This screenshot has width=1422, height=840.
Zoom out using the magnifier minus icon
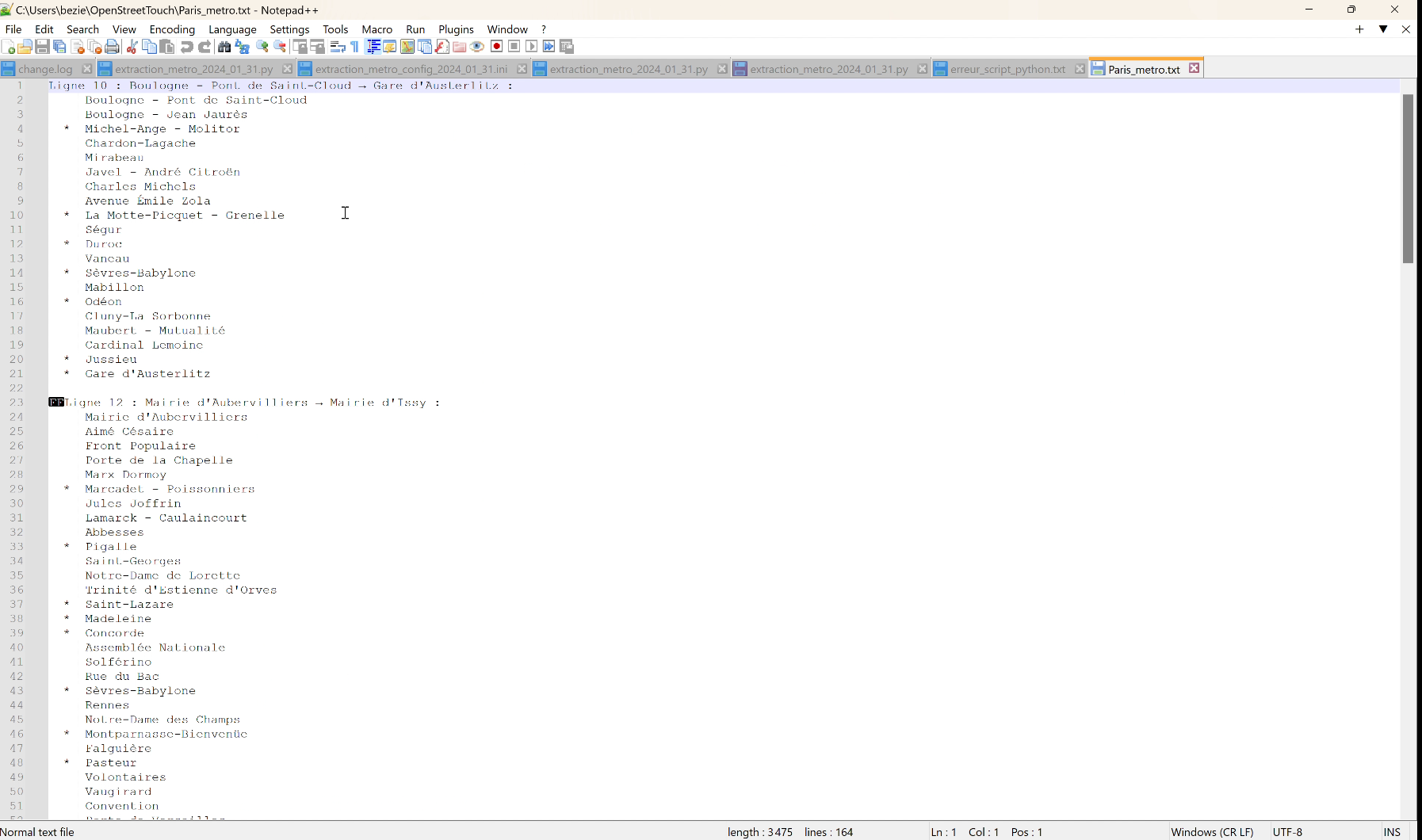[x=280, y=47]
